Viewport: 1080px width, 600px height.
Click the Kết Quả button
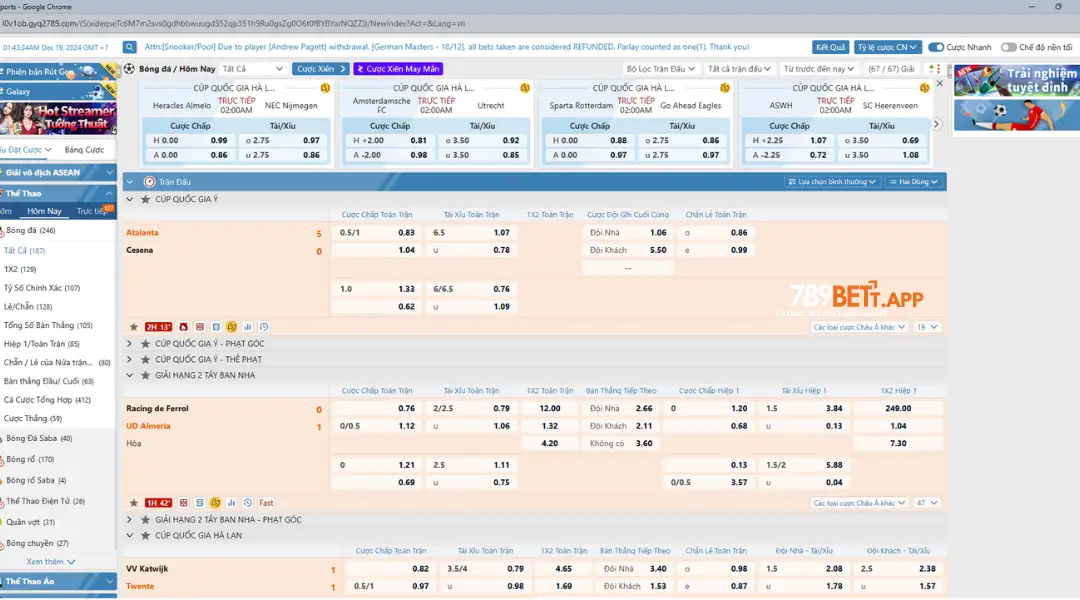tap(830, 48)
